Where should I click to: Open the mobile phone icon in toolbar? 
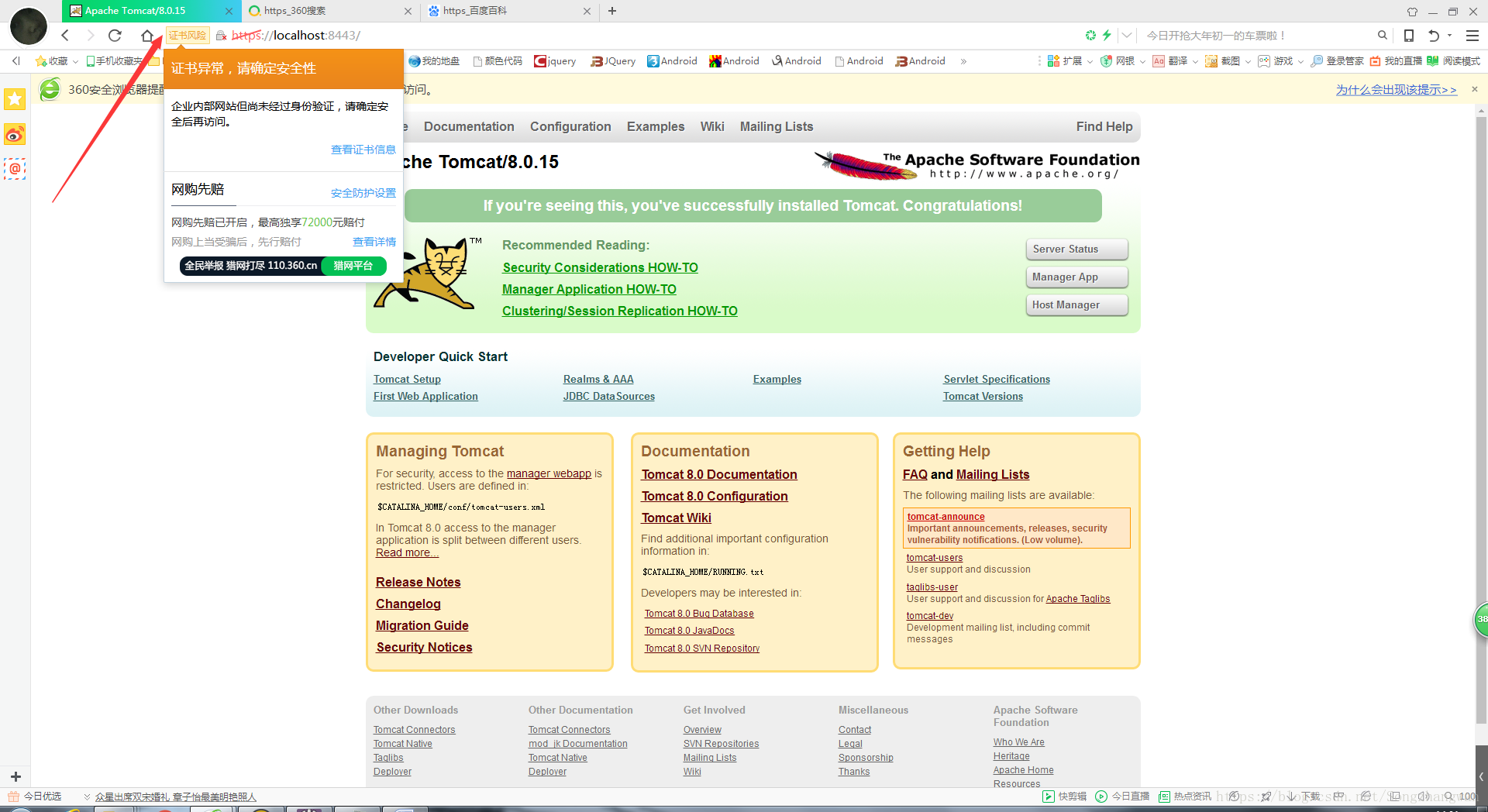click(x=1409, y=36)
